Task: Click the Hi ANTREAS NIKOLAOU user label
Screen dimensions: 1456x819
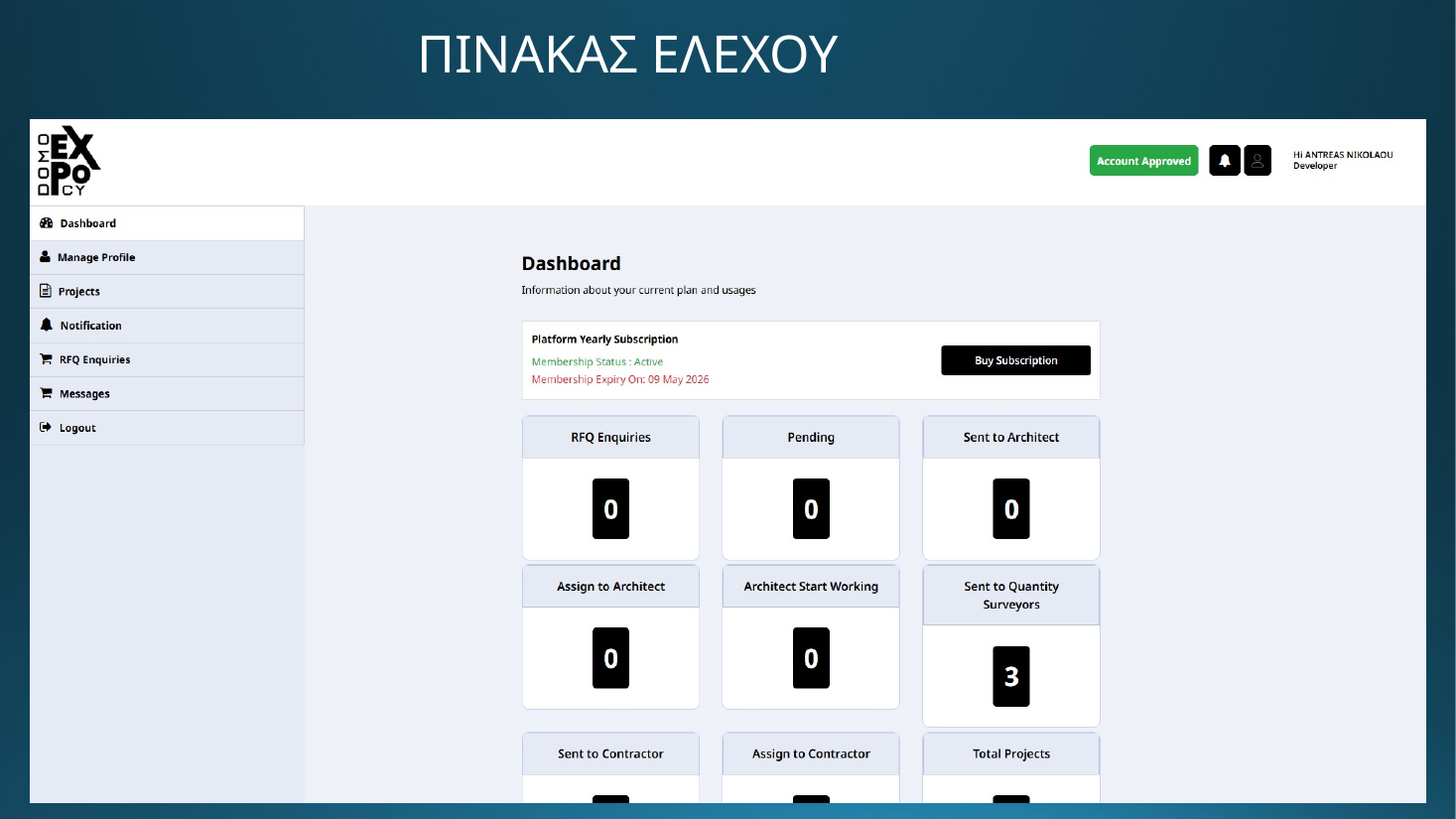Action: [1343, 155]
